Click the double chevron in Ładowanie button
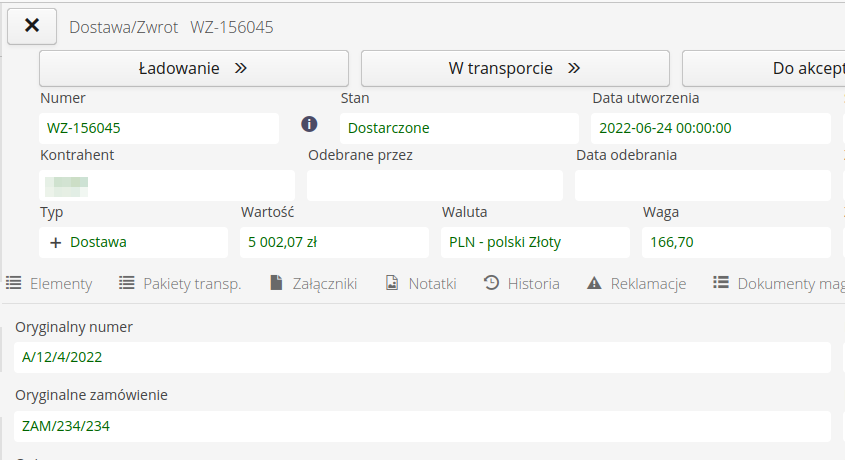This screenshot has height=460, width=845. coord(241,68)
